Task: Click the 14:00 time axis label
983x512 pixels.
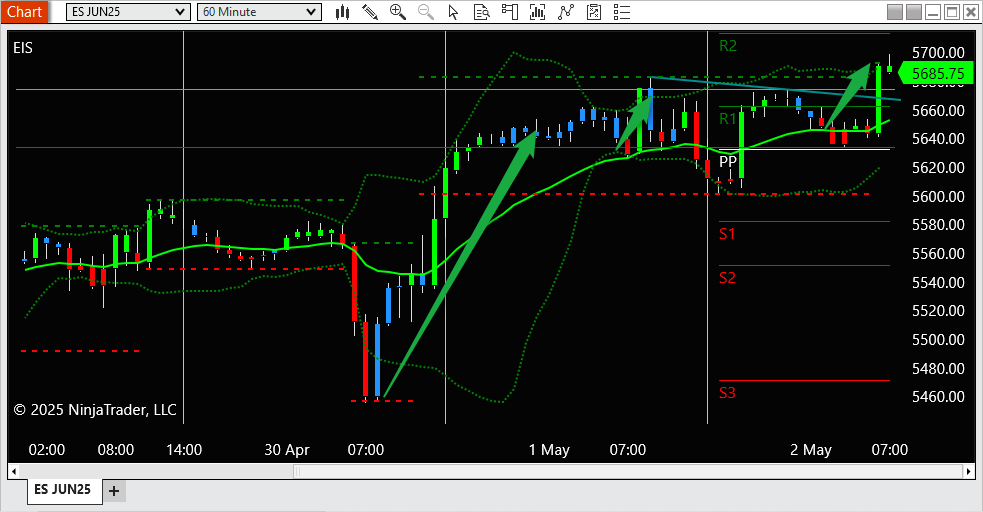Action: pyautogui.click(x=184, y=450)
